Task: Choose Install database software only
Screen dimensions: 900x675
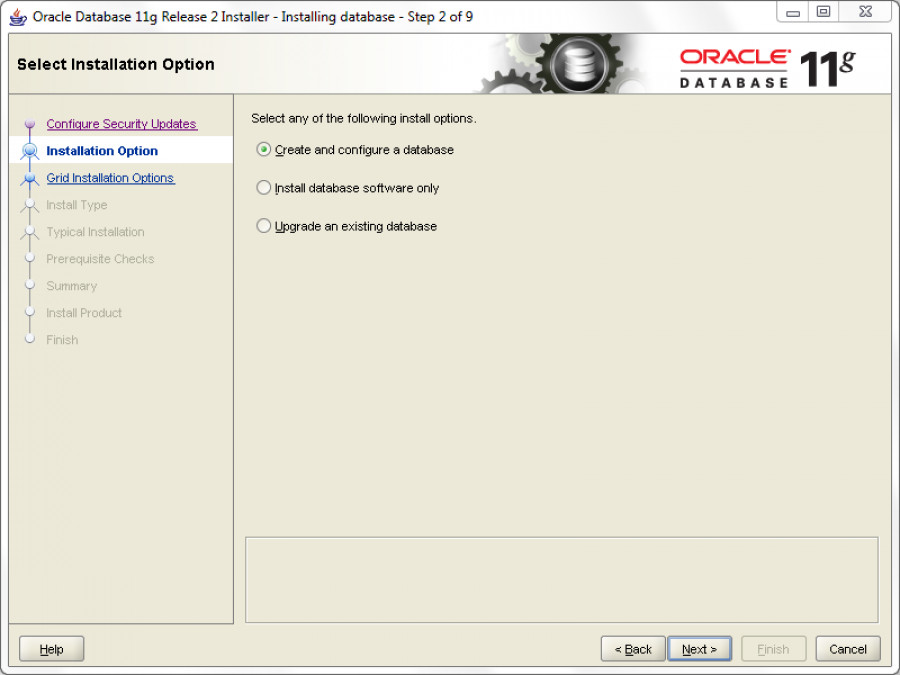Action: tap(264, 188)
